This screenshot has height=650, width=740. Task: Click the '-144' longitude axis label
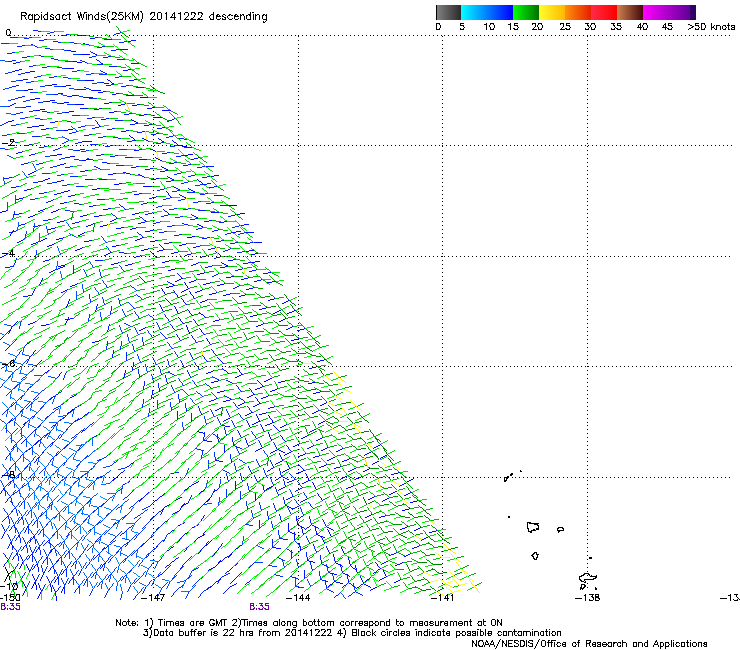[298, 598]
